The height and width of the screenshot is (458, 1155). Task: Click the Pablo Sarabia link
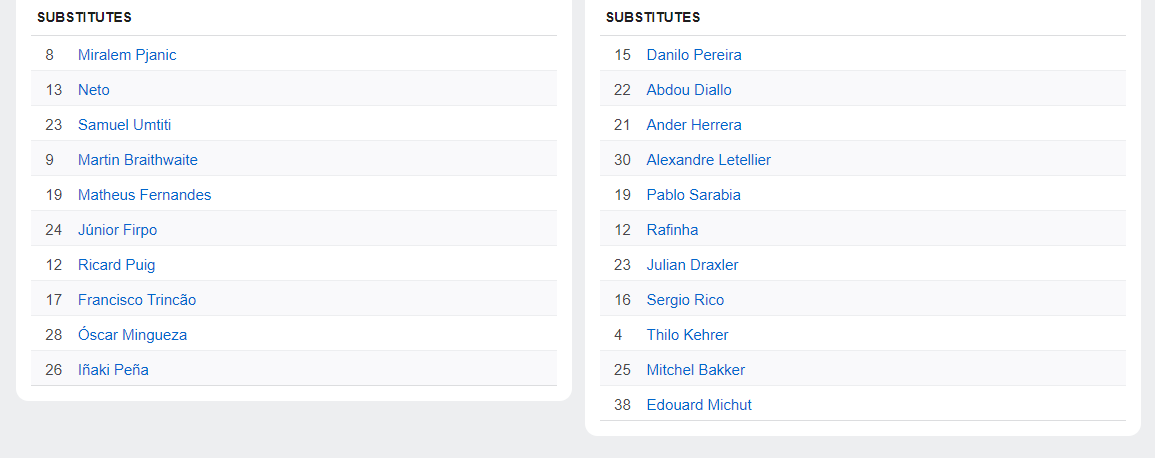coord(693,195)
